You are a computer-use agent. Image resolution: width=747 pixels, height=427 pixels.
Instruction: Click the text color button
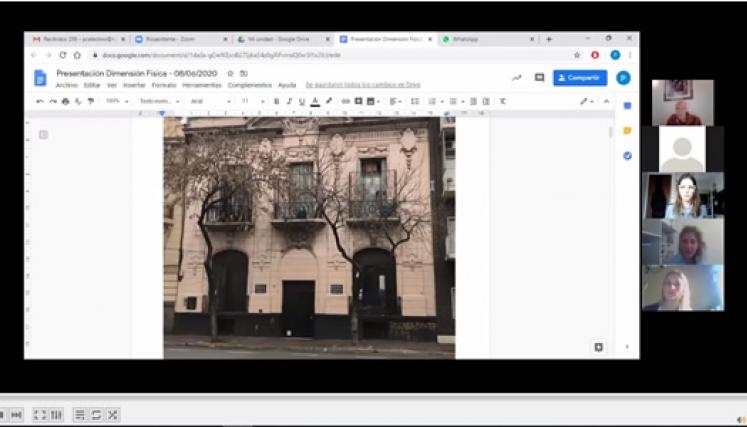(x=314, y=101)
